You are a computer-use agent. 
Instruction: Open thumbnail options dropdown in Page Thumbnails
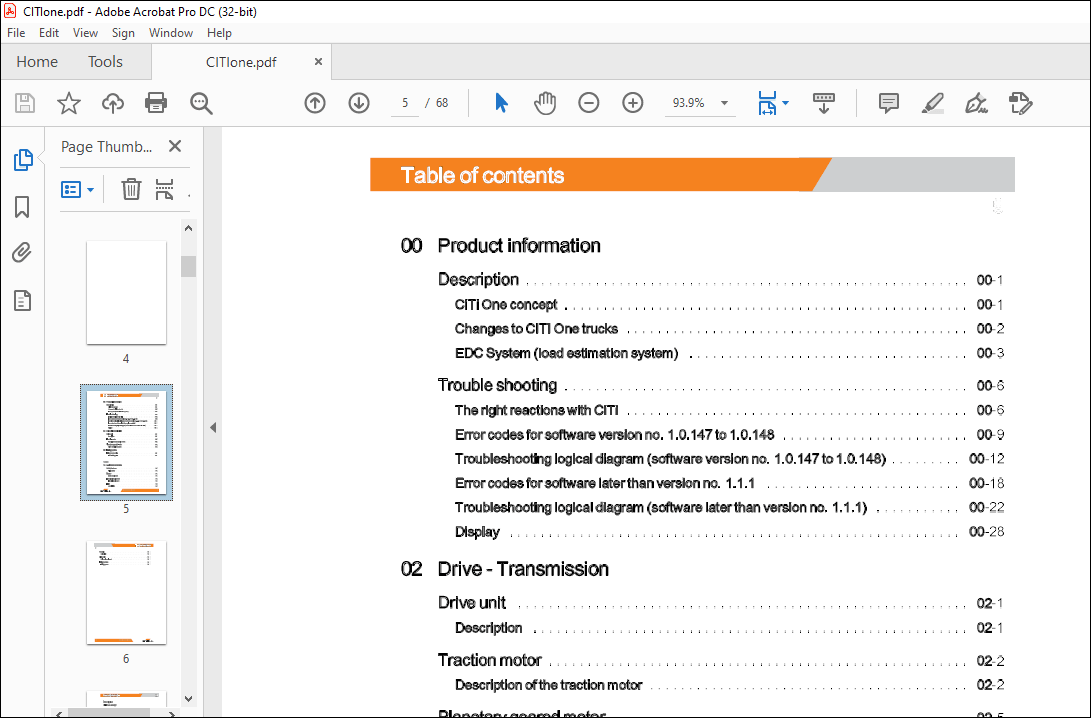(77, 189)
